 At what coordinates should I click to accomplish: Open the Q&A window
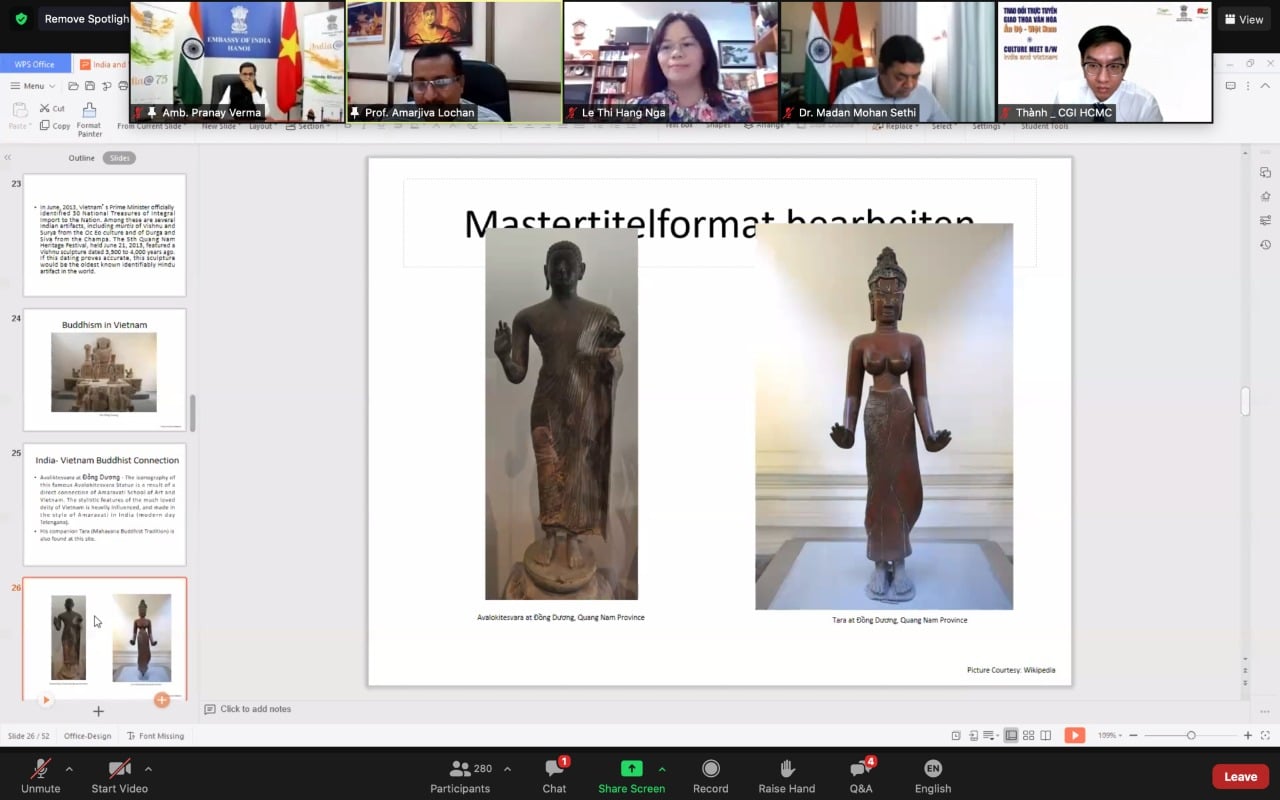pos(860,774)
